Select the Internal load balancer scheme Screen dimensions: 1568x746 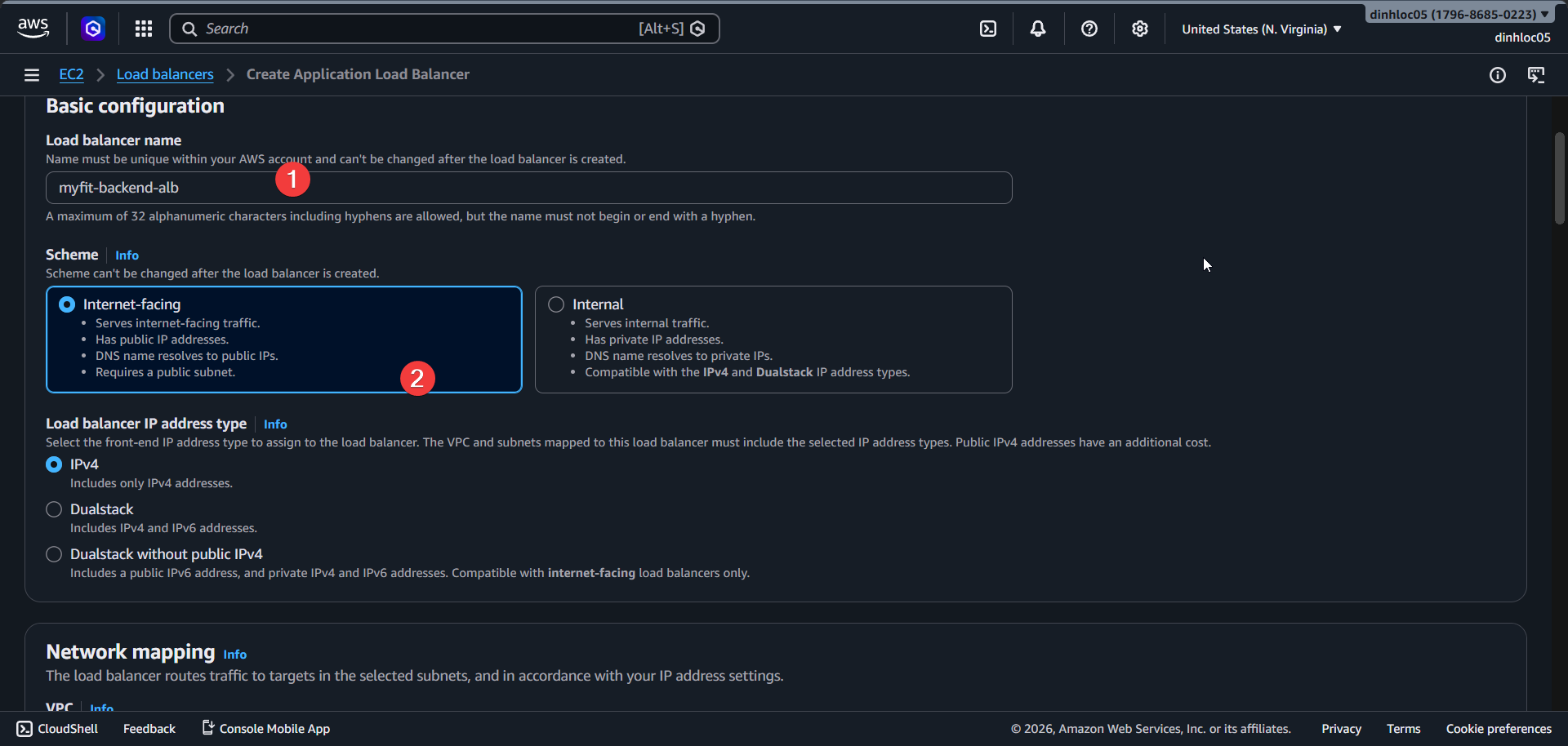pyautogui.click(x=555, y=304)
